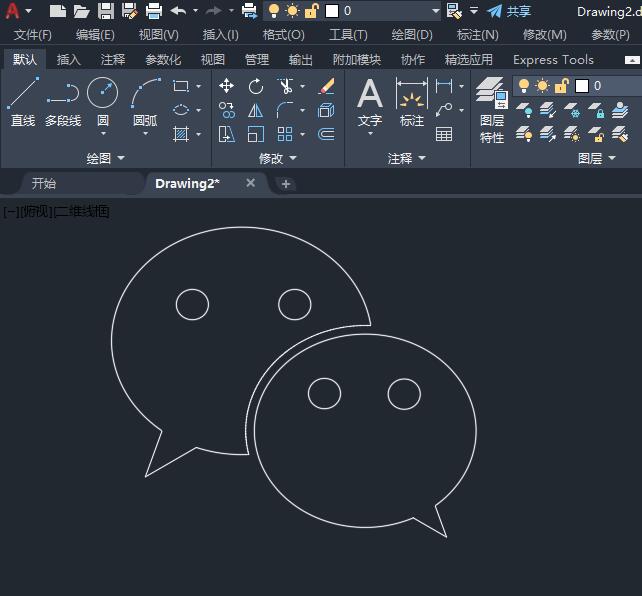Activate the Offset tool
The image size is (642, 596).
[x=326, y=134]
